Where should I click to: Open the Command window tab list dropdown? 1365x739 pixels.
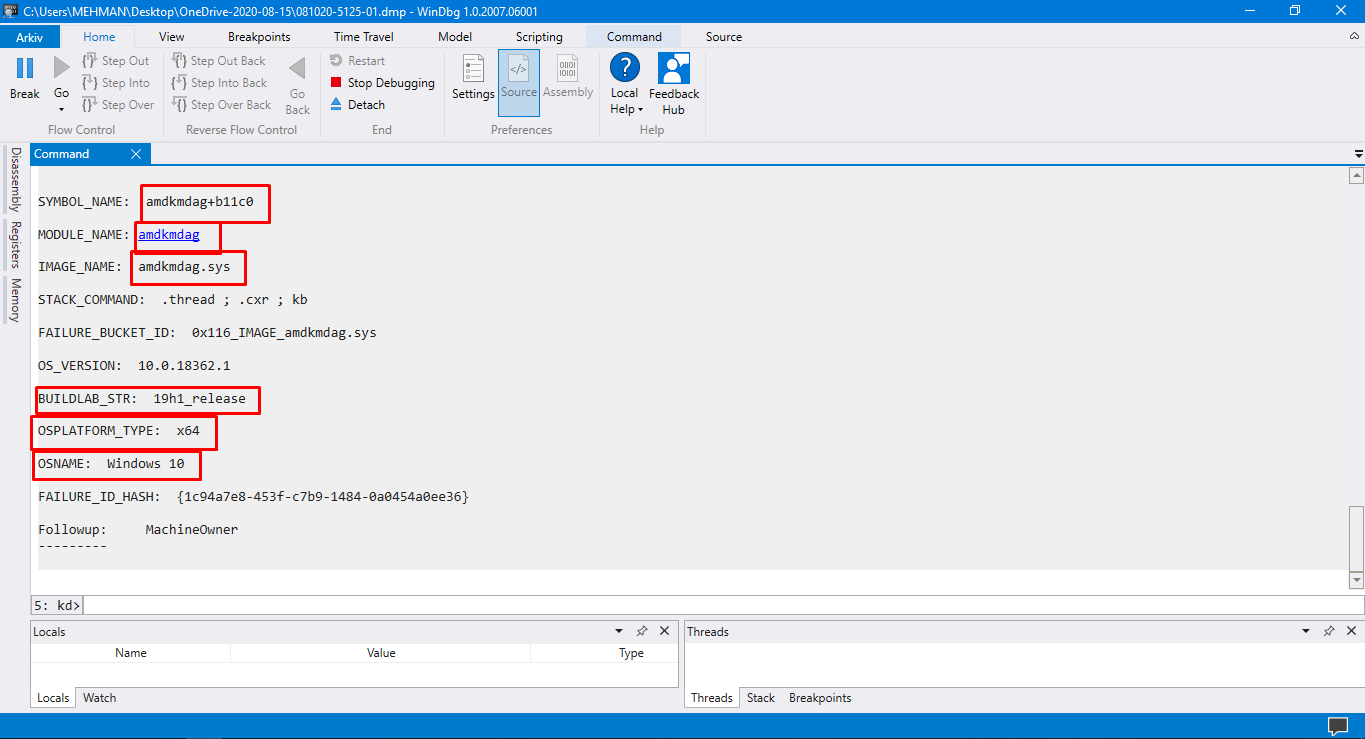tap(1358, 155)
